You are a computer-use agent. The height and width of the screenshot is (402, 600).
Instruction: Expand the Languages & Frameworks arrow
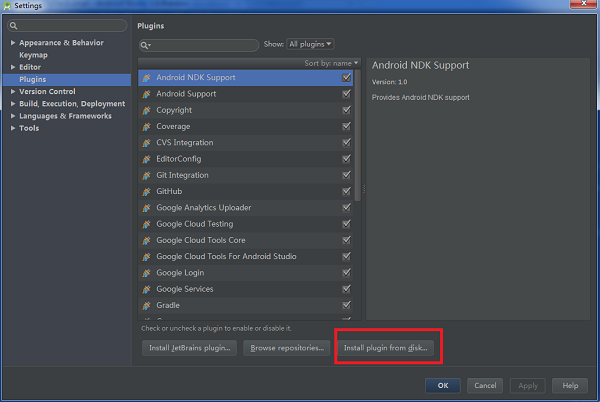(13, 116)
